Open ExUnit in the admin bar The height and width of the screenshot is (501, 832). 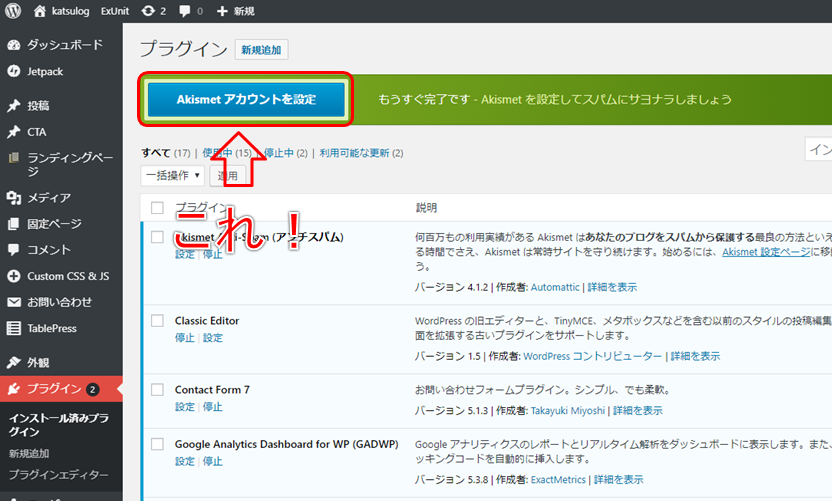pyautogui.click(x=115, y=11)
